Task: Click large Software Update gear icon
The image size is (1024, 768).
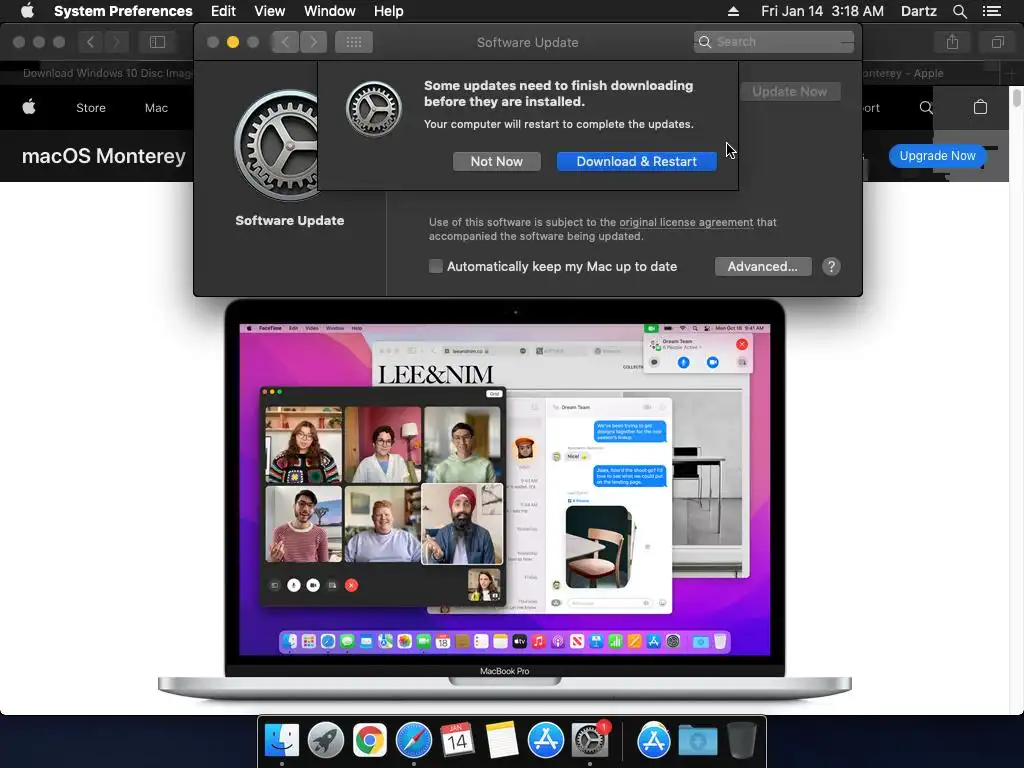Action: tap(277, 145)
